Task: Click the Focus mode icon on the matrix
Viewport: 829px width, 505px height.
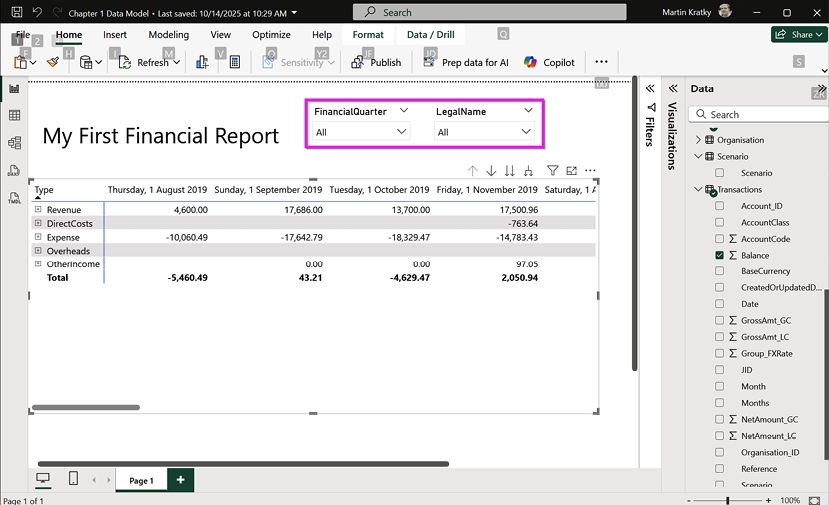Action: tap(572, 171)
